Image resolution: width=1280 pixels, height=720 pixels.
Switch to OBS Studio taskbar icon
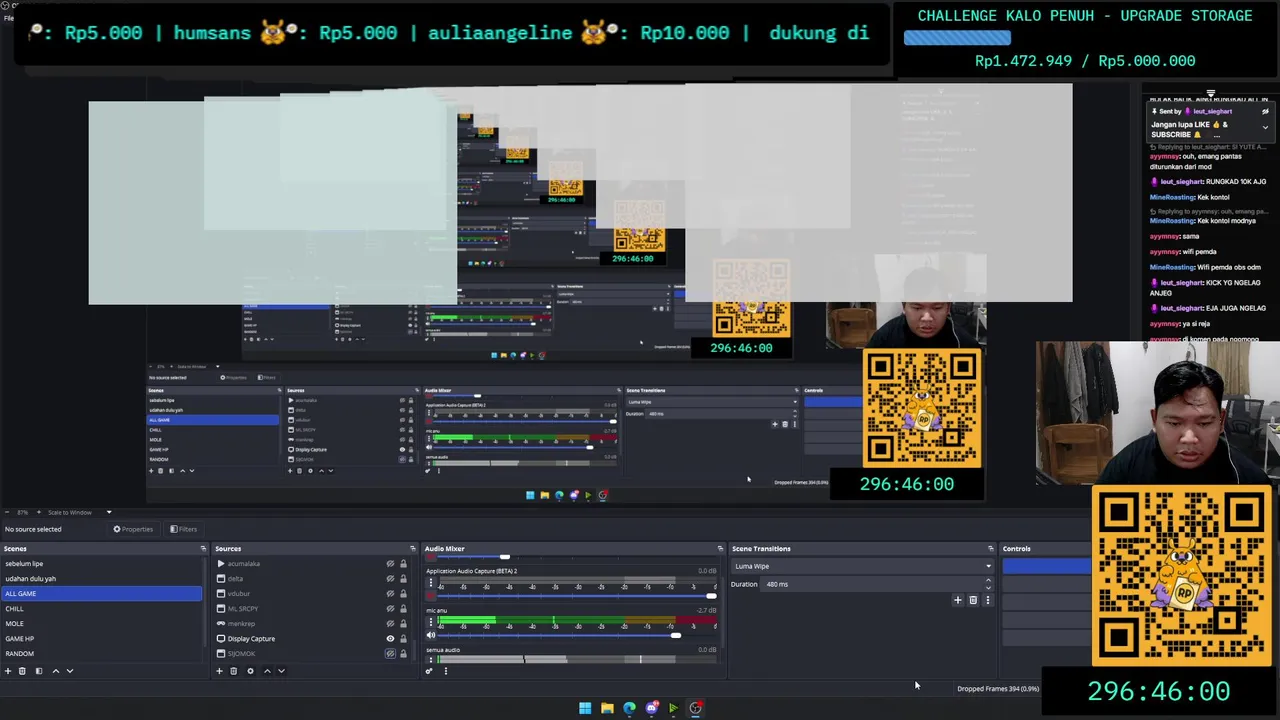(696, 708)
